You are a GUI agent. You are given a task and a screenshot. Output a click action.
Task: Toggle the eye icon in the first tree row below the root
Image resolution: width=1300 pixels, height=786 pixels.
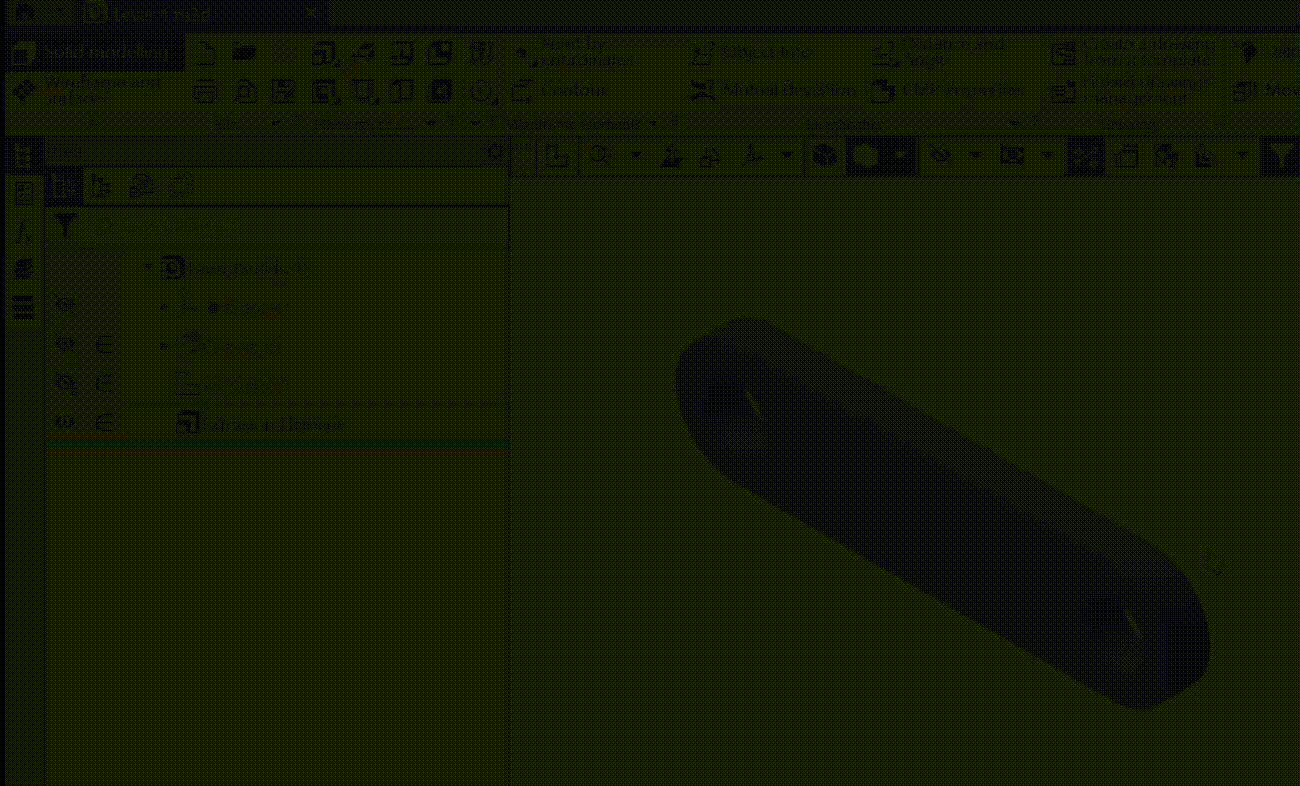(65, 305)
